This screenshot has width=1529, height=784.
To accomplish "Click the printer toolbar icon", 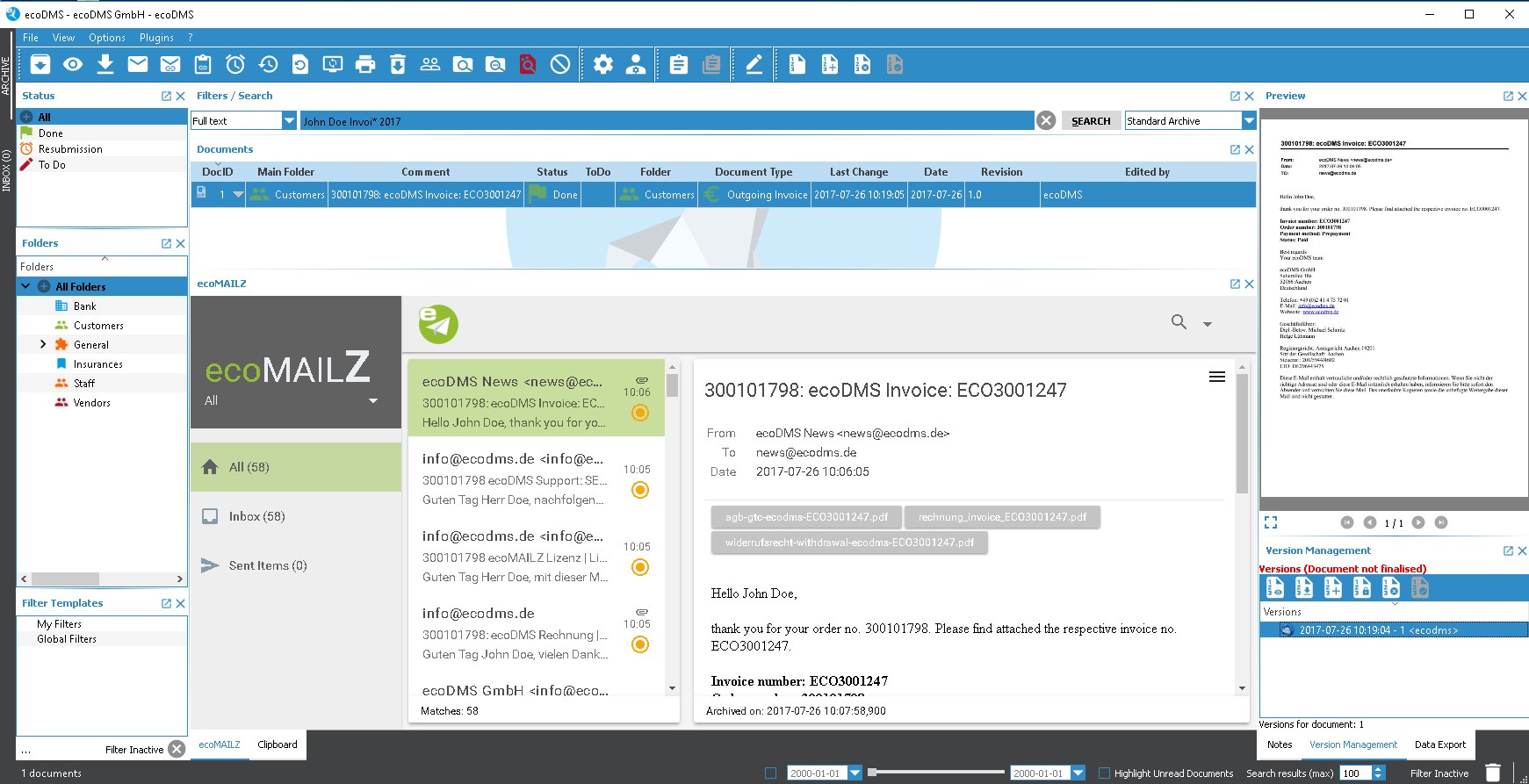I will pyautogui.click(x=365, y=64).
